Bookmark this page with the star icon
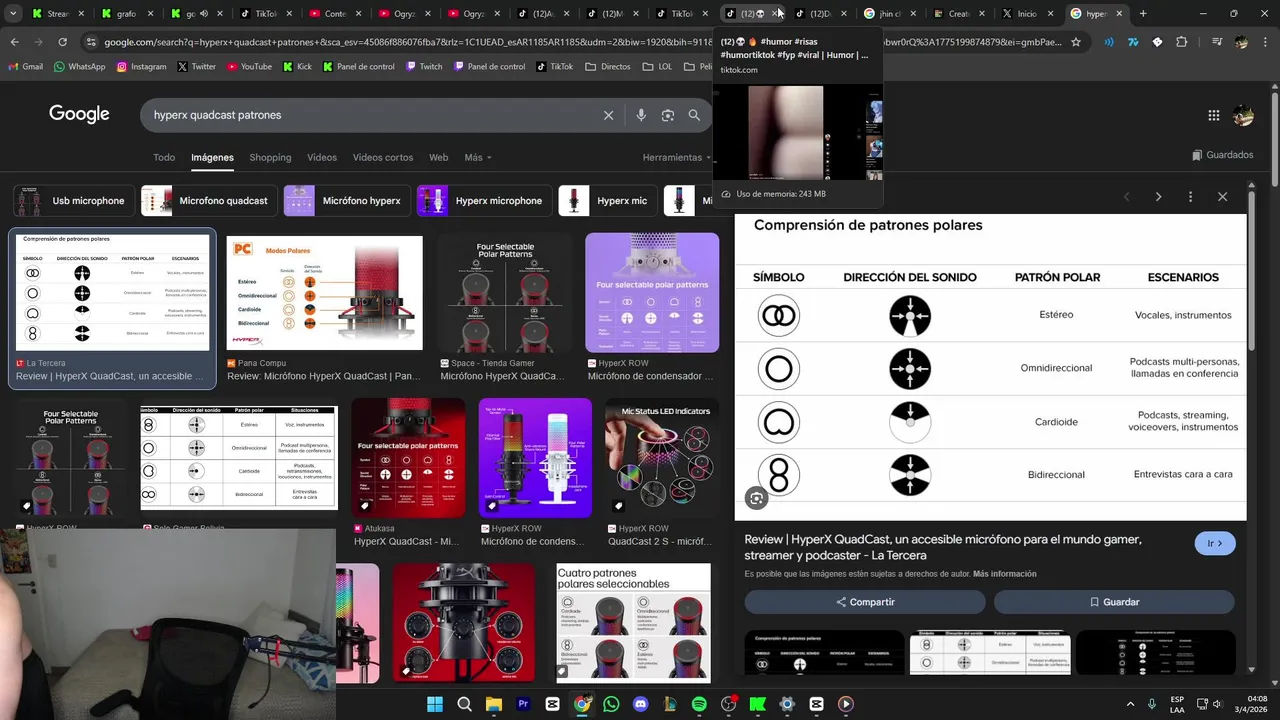The height and width of the screenshot is (720, 1280). (x=1076, y=42)
